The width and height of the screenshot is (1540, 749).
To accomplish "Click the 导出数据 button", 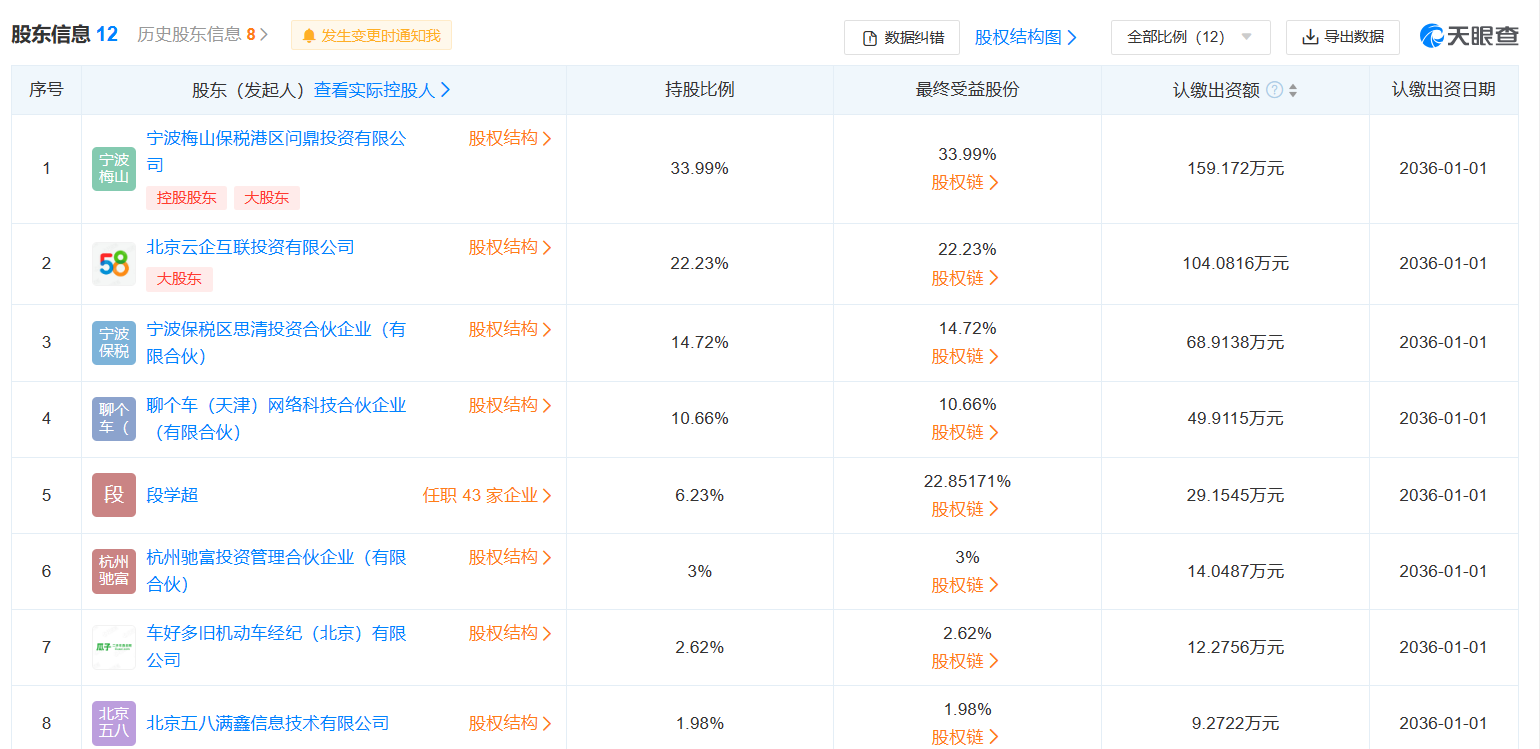I will tap(1343, 37).
